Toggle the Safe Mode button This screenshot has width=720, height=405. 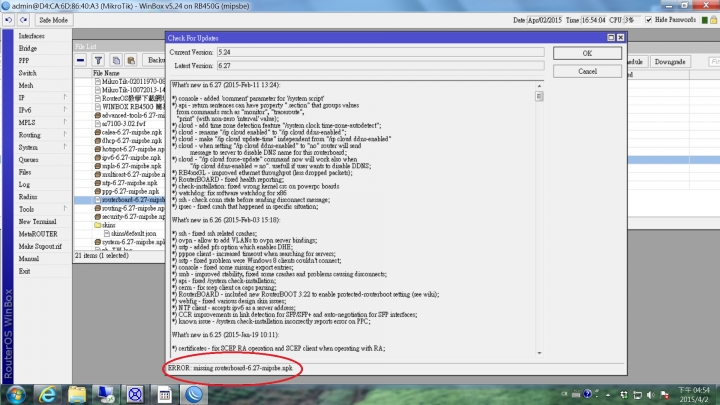(53, 20)
